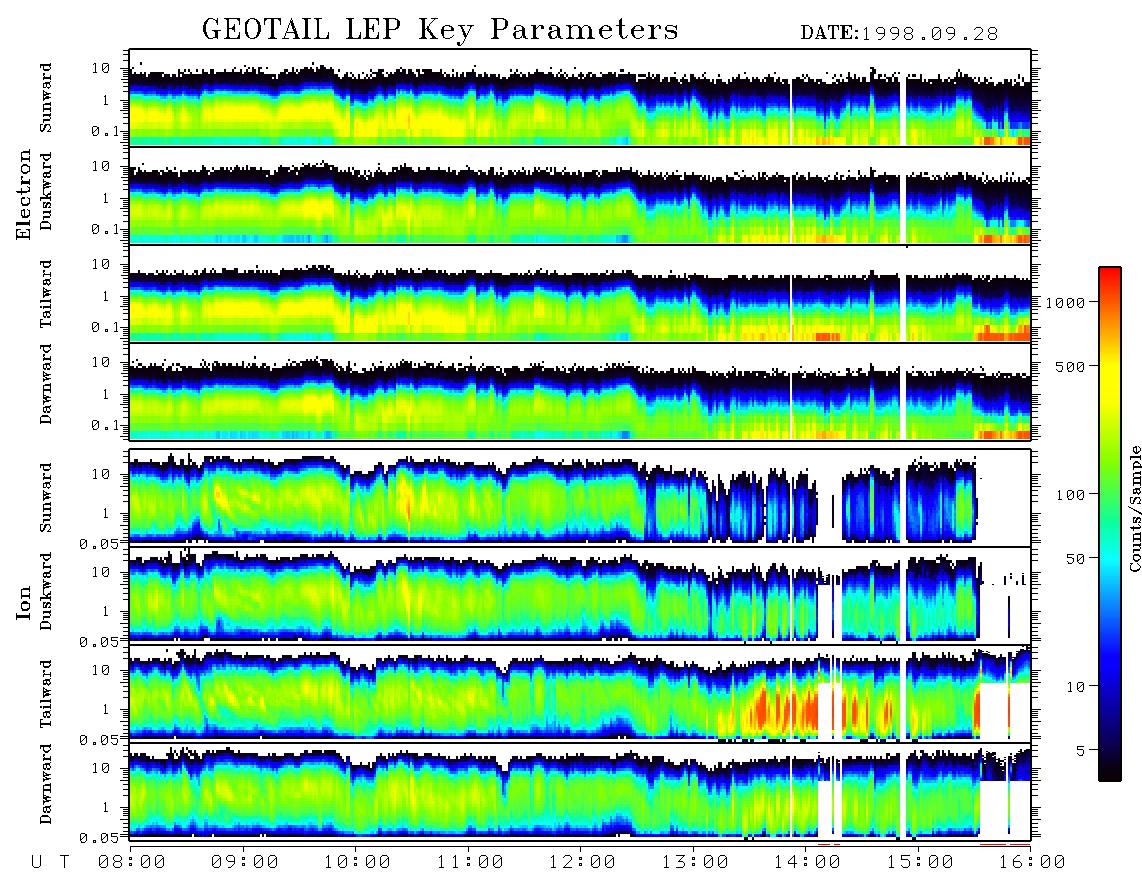Click the Ion Duskward panel label

[46, 591]
